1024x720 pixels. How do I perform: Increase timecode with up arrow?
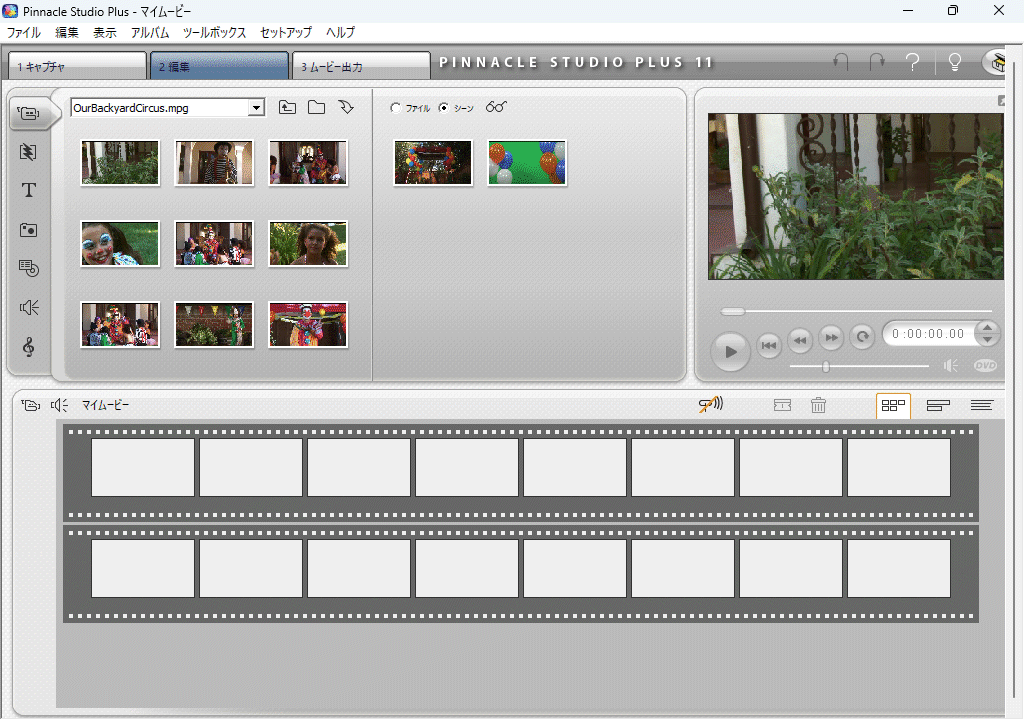tap(987, 328)
